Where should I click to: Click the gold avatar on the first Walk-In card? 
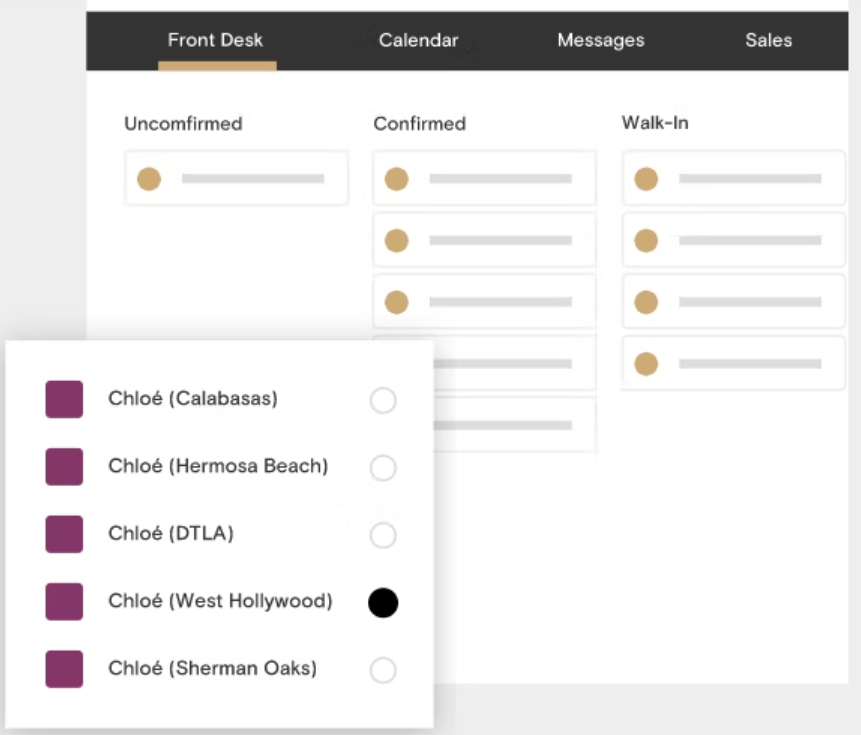pyautogui.click(x=646, y=180)
